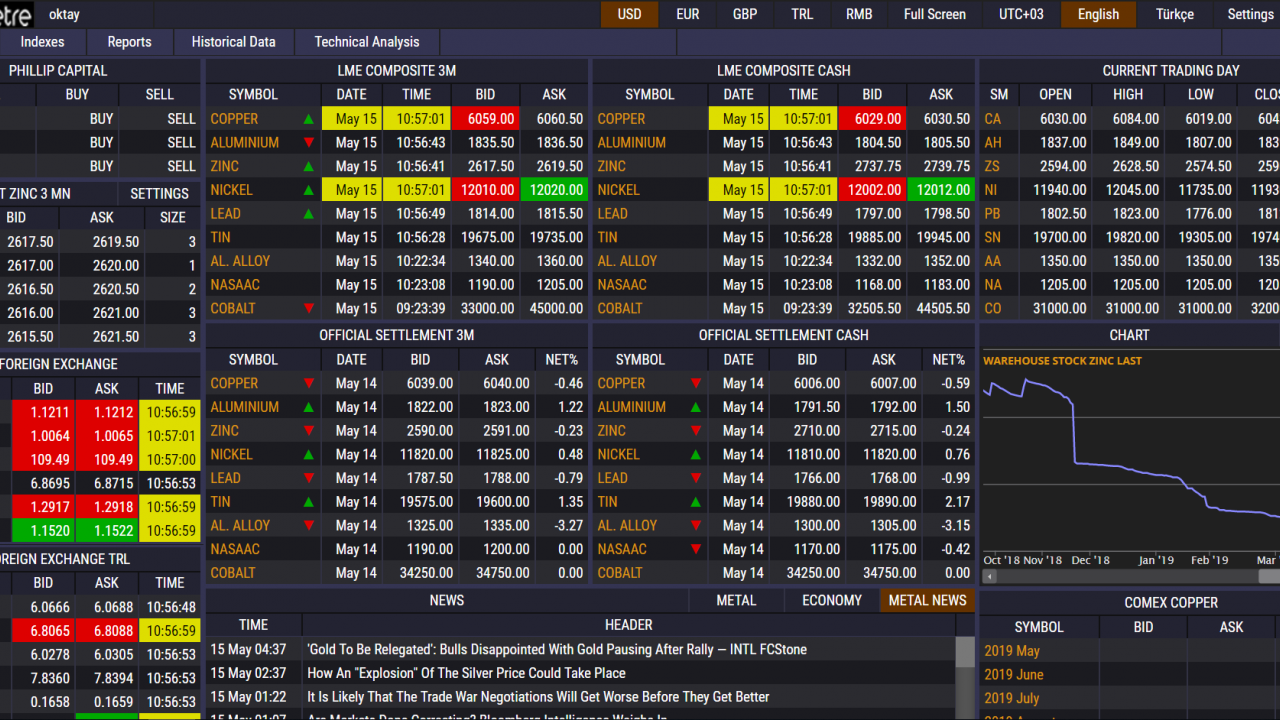This screenshot has width=1280, height=720.
Task: Click the news list vertical scrollbar thumb
Action: pyautogui.click(x=965, y=652)
